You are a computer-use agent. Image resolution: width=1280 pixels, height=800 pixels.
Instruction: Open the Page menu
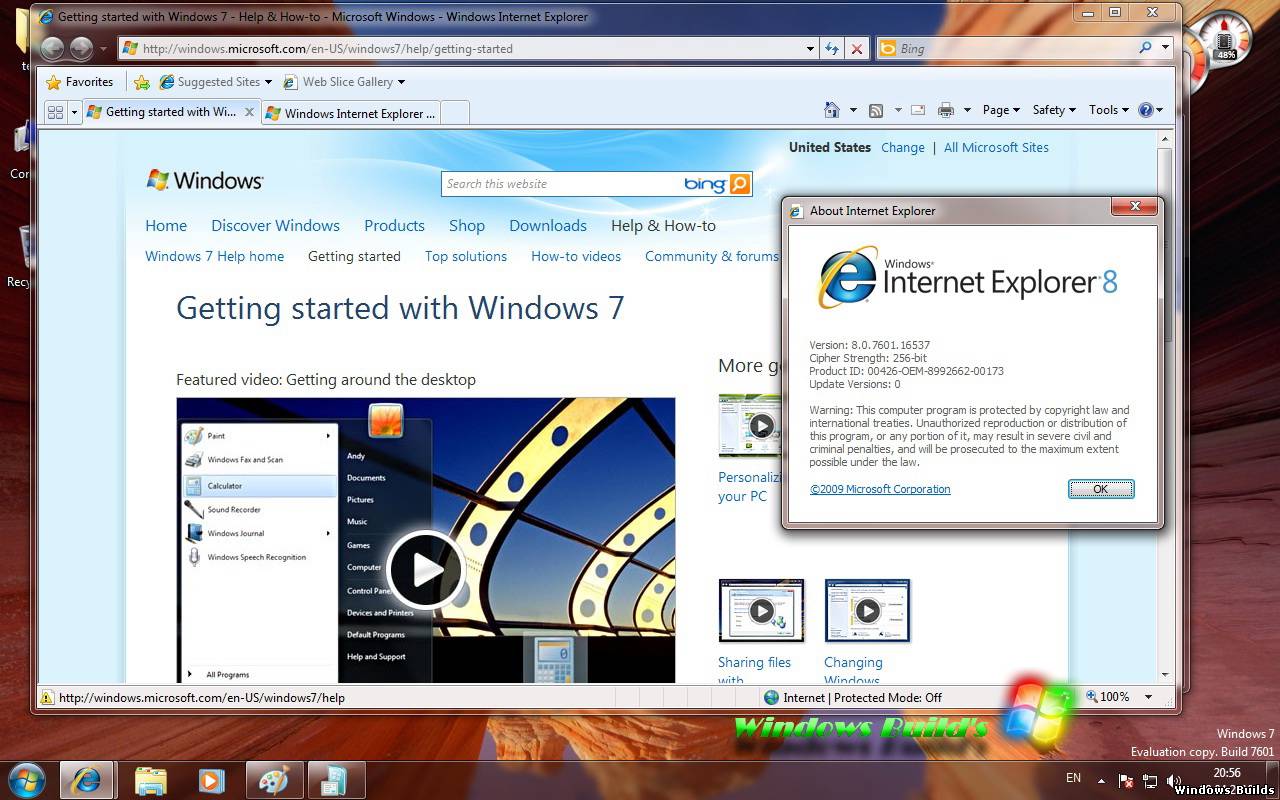(1001, 110)
